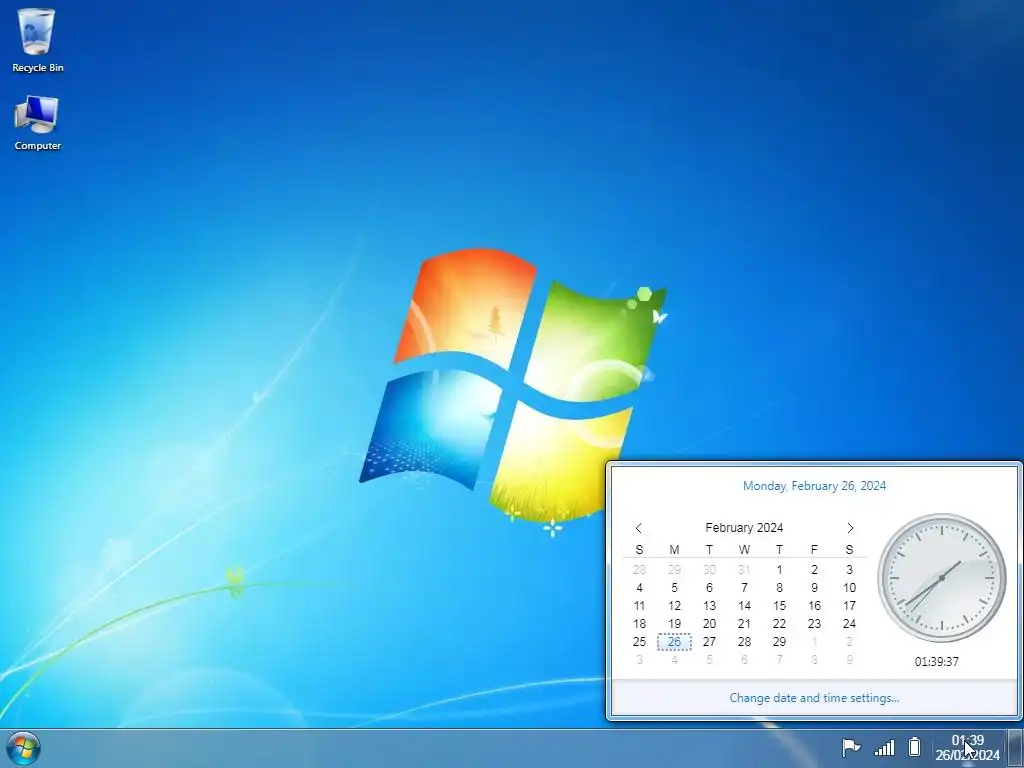
Task: Select February 24 in the calendar
Action: pyautogui.click(x=849, y=624)
